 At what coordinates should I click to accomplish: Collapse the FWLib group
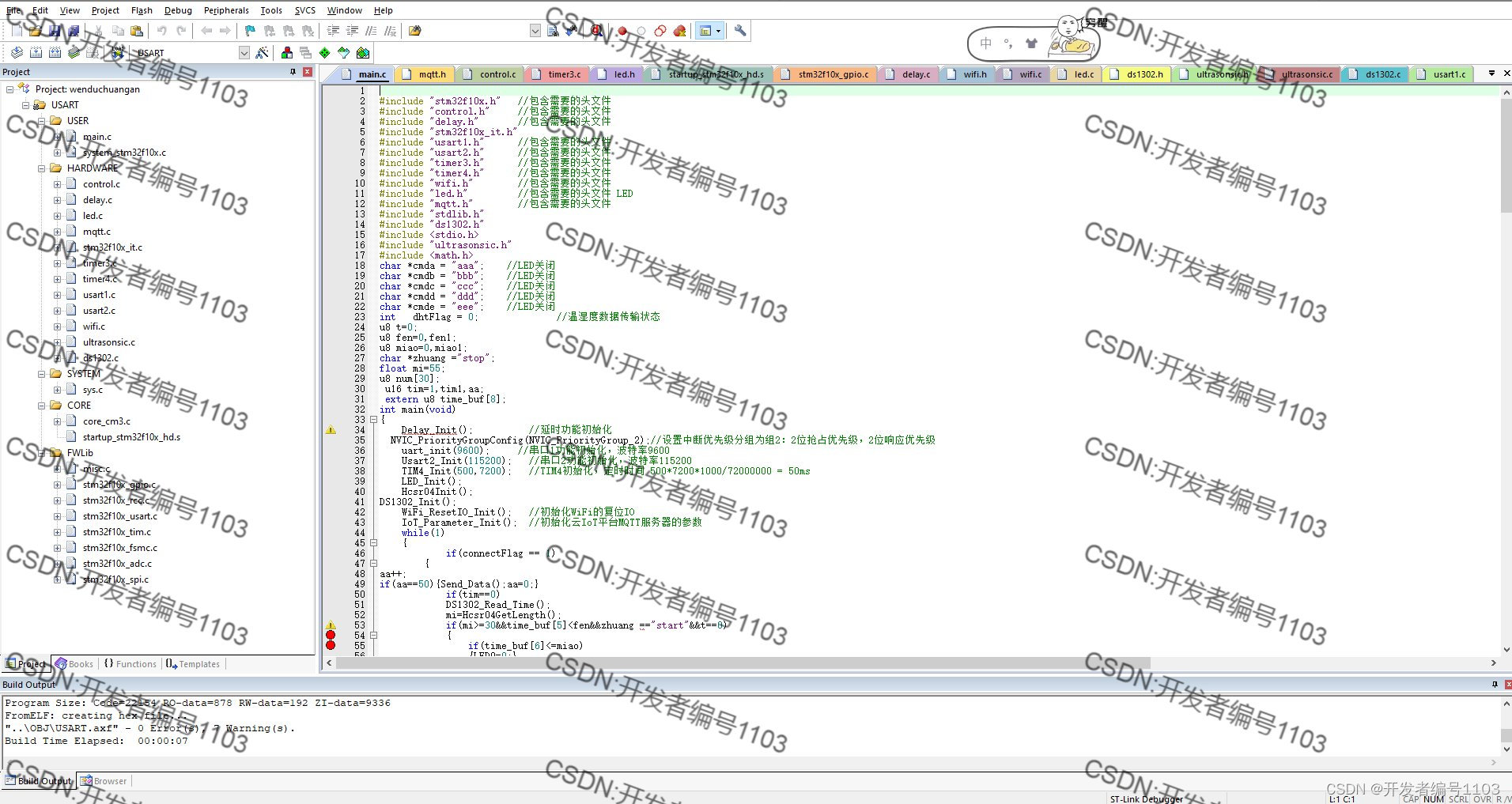click(x=41, y=453)
